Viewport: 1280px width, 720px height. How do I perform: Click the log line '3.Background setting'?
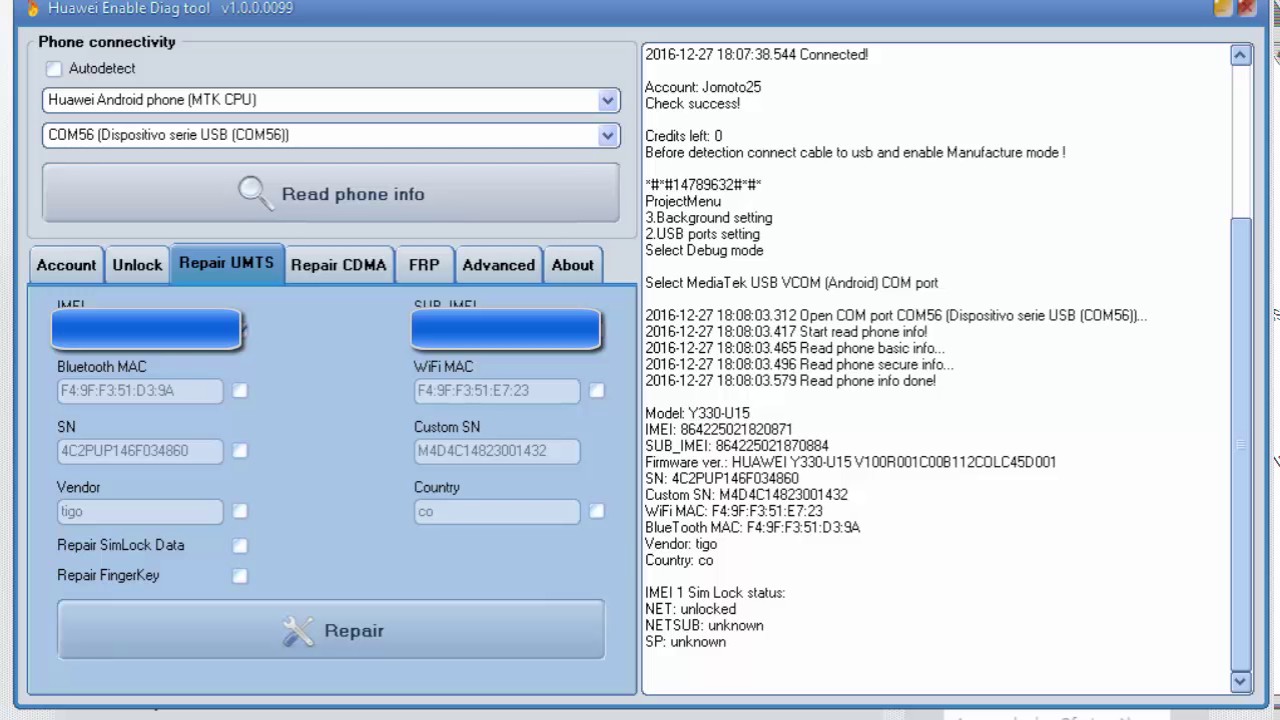pos(708,218)
